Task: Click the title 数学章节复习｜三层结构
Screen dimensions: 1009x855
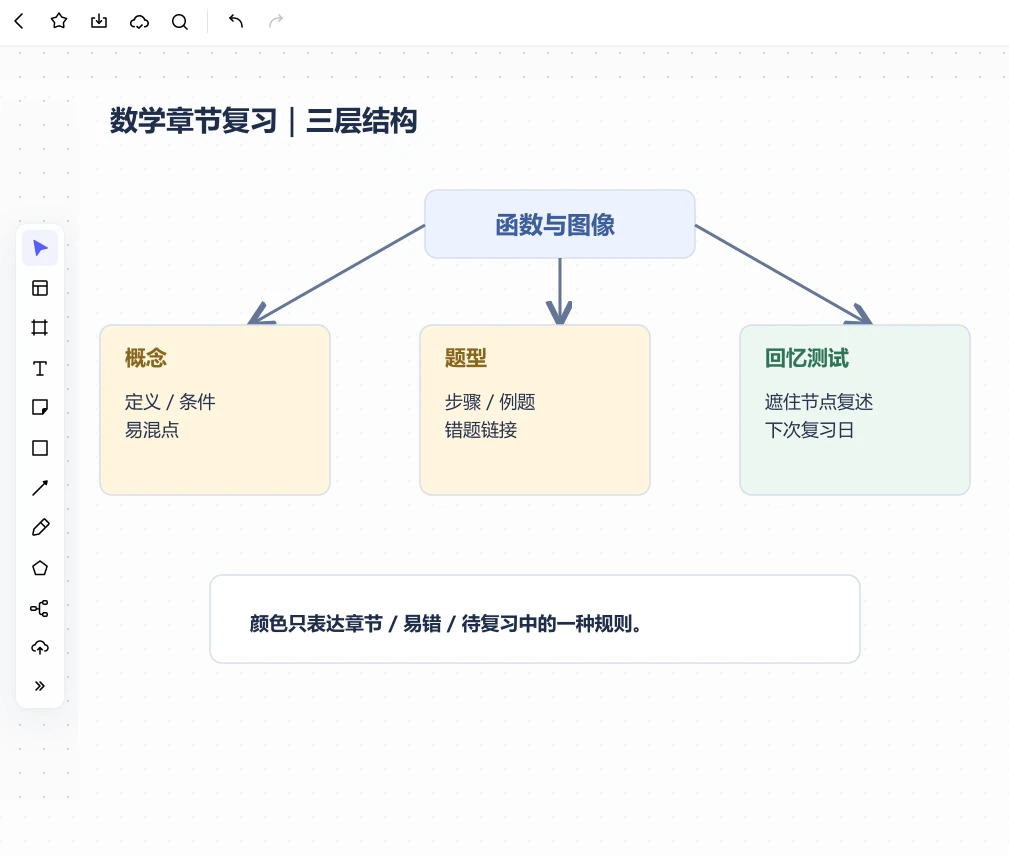Action: point(263,121)
